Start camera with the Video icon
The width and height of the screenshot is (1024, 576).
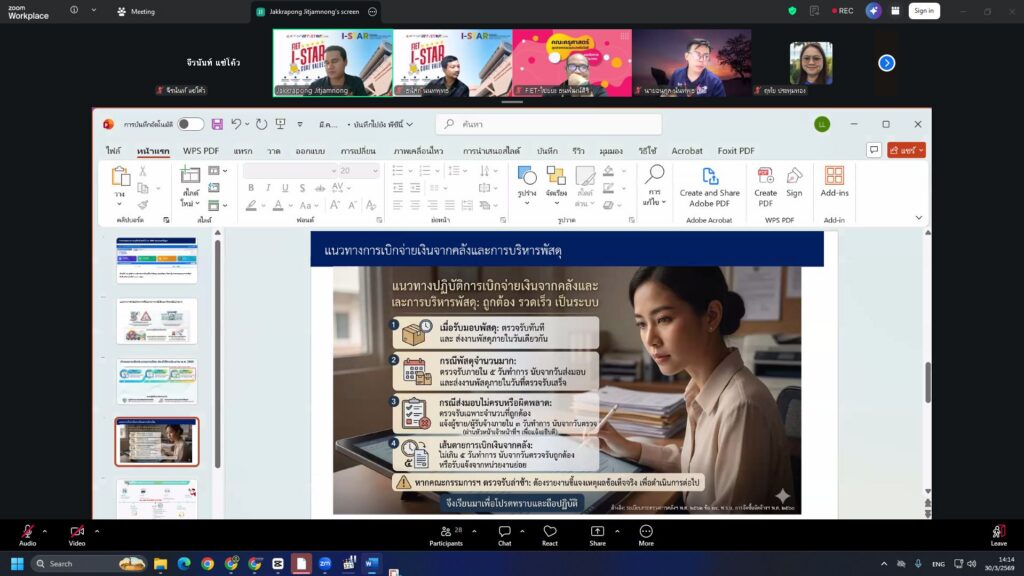pos(77,531)
